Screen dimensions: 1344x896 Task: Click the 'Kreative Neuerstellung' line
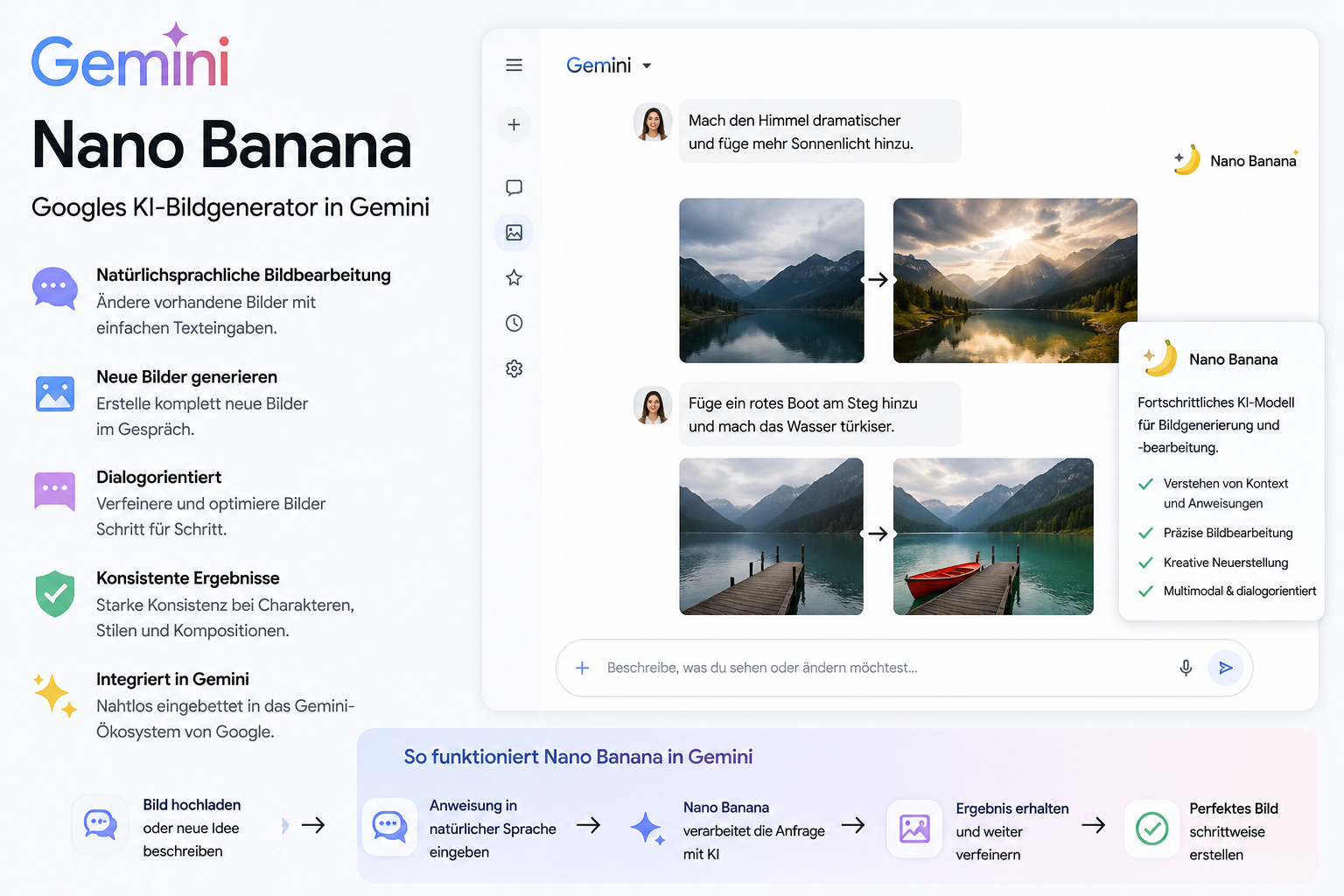click(x=1225, y=563)
